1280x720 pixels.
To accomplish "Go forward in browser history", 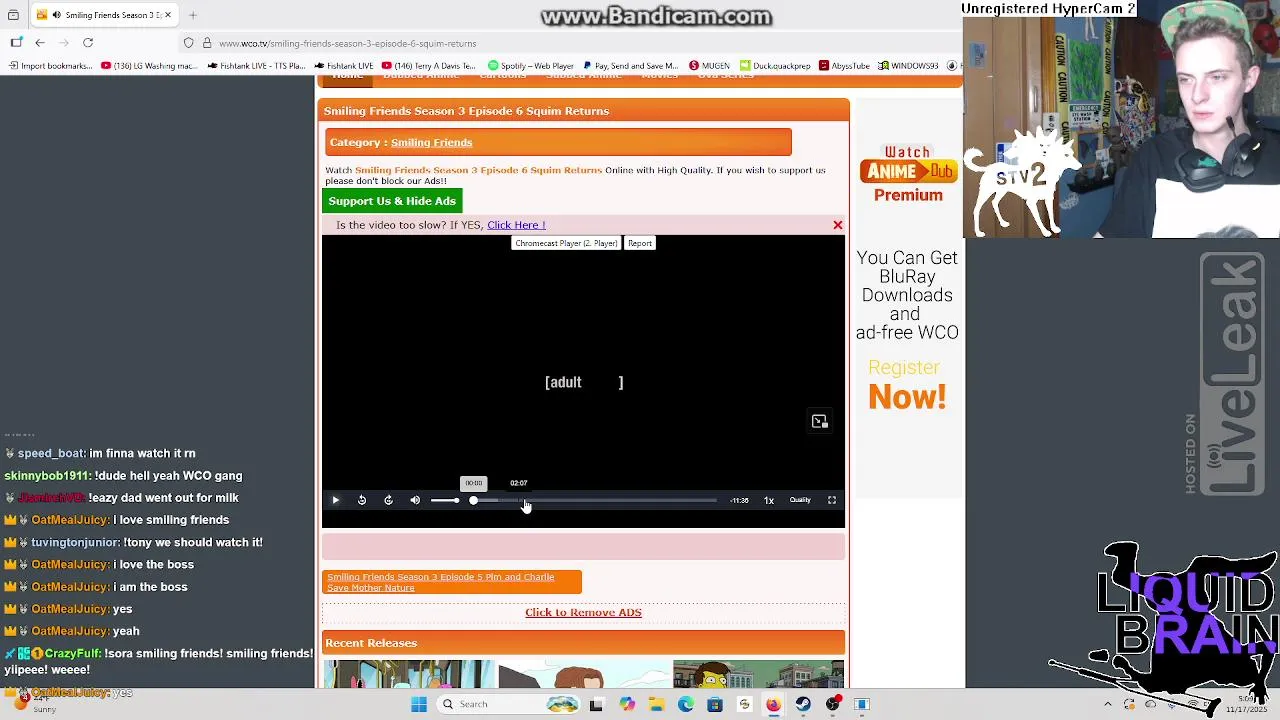I will tap(64, 43).
